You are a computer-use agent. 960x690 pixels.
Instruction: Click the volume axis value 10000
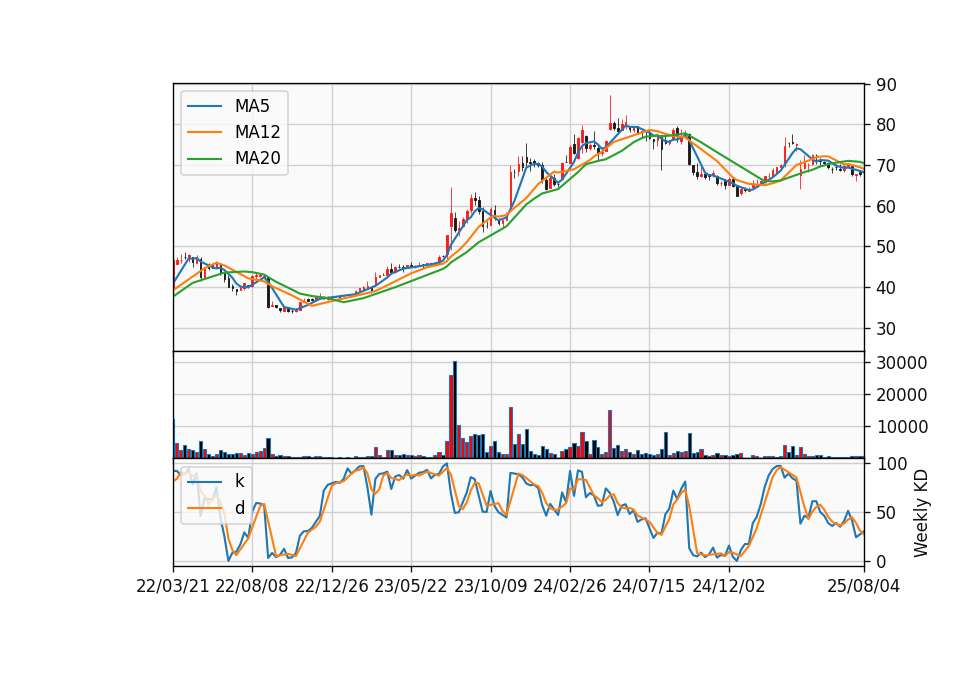coord(901,427)
